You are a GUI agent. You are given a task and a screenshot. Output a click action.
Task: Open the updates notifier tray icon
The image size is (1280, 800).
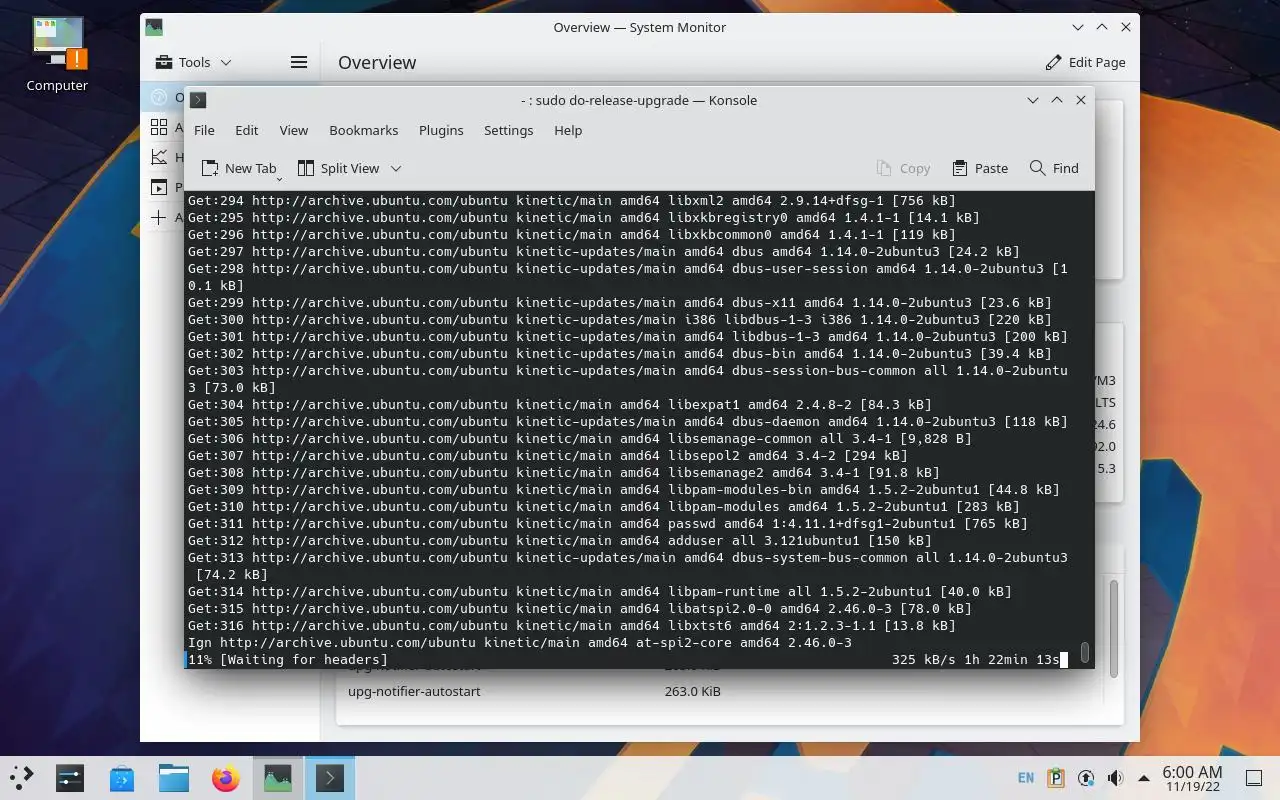tap(1086, 777)
